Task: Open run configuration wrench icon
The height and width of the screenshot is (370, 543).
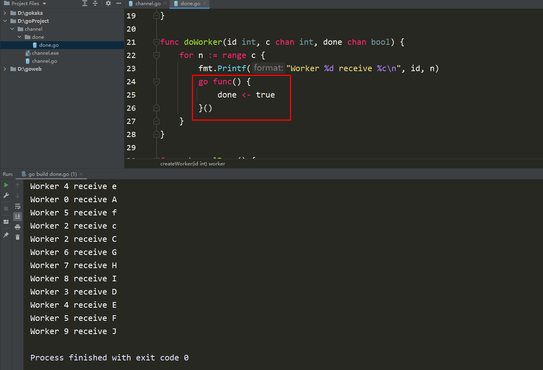Action: pyautogui.click(x=6, y=196)
